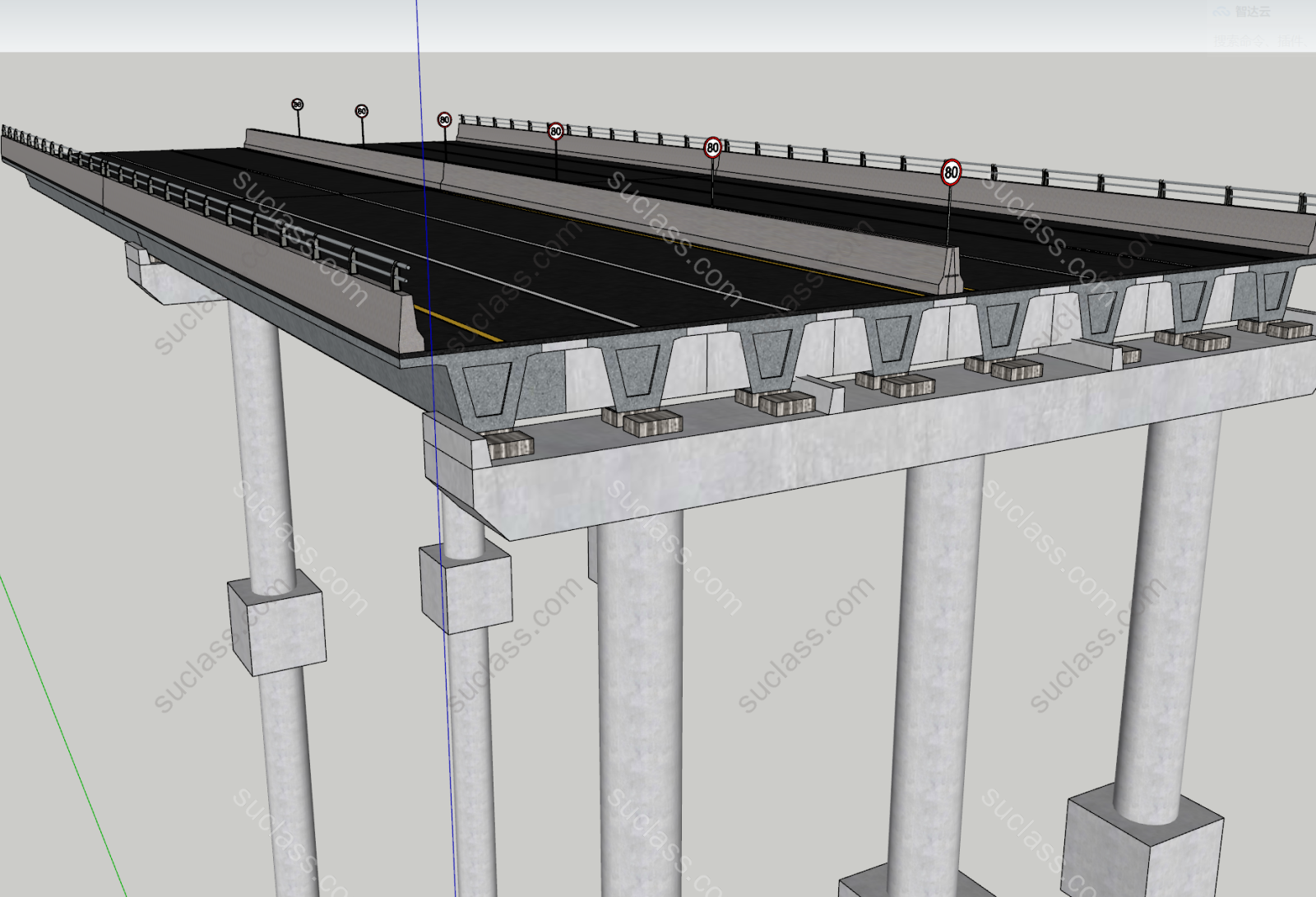Click the 智达云 cloud logo icon
Screen dimensions: 1316x897
tap(1223, 12)
